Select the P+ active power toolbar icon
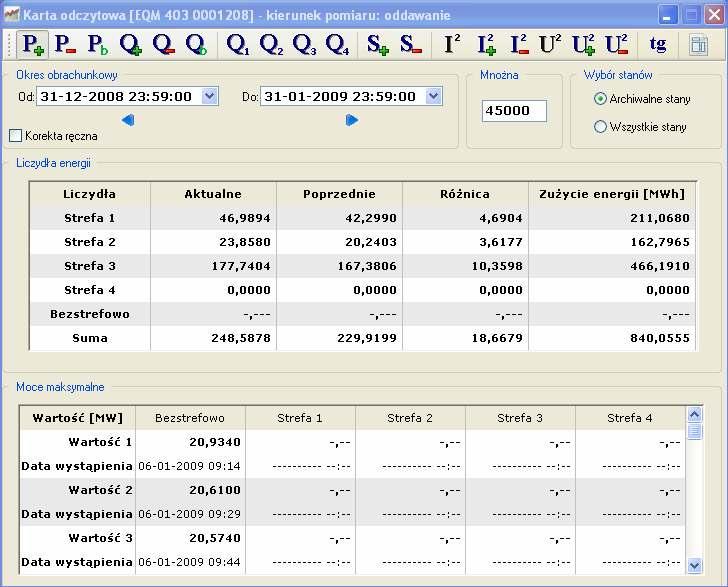Screen dimensions: 728x587 pos(33,45)
